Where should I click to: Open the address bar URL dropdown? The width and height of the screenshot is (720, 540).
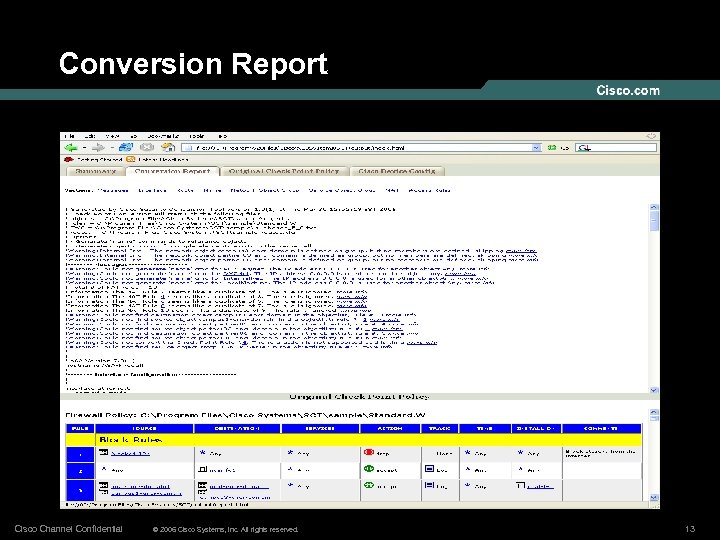pyautogui.click(x=536, y=147)
